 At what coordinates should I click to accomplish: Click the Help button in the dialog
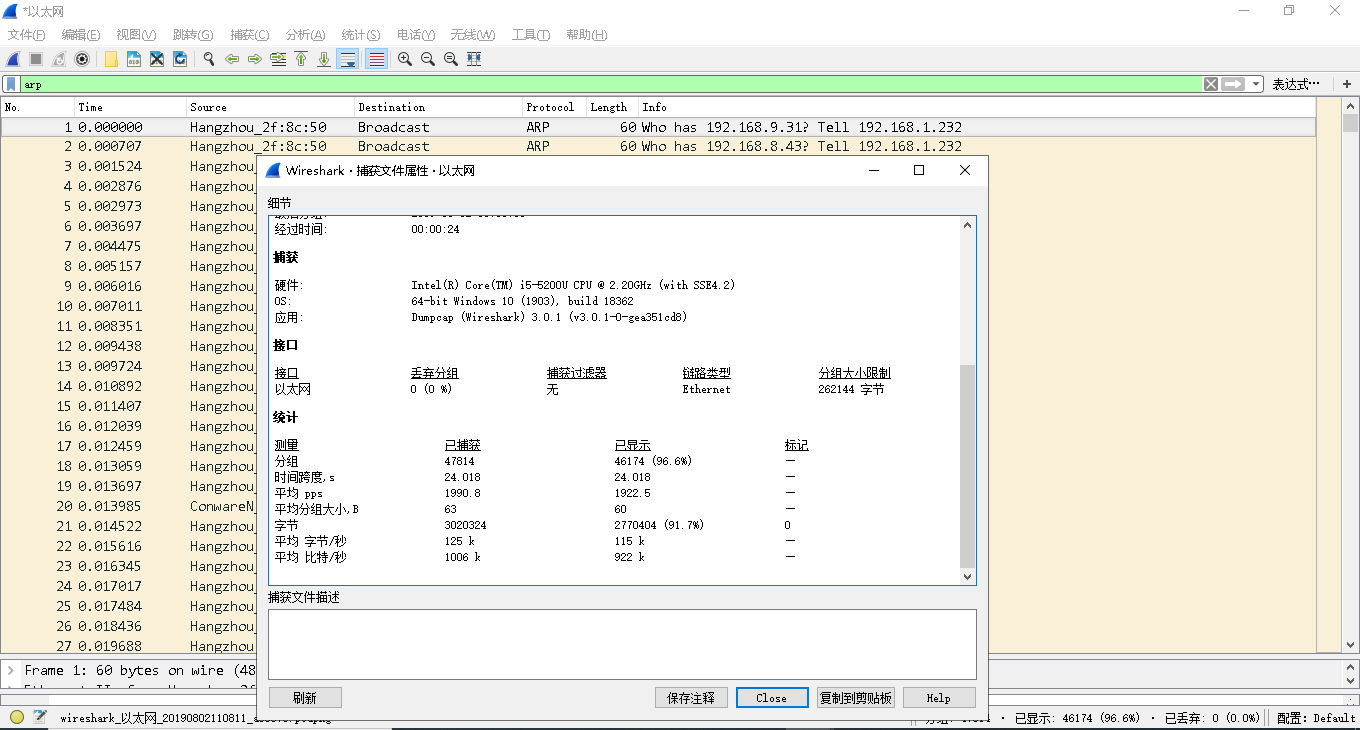pyautogui.click(x=939, y=698)
